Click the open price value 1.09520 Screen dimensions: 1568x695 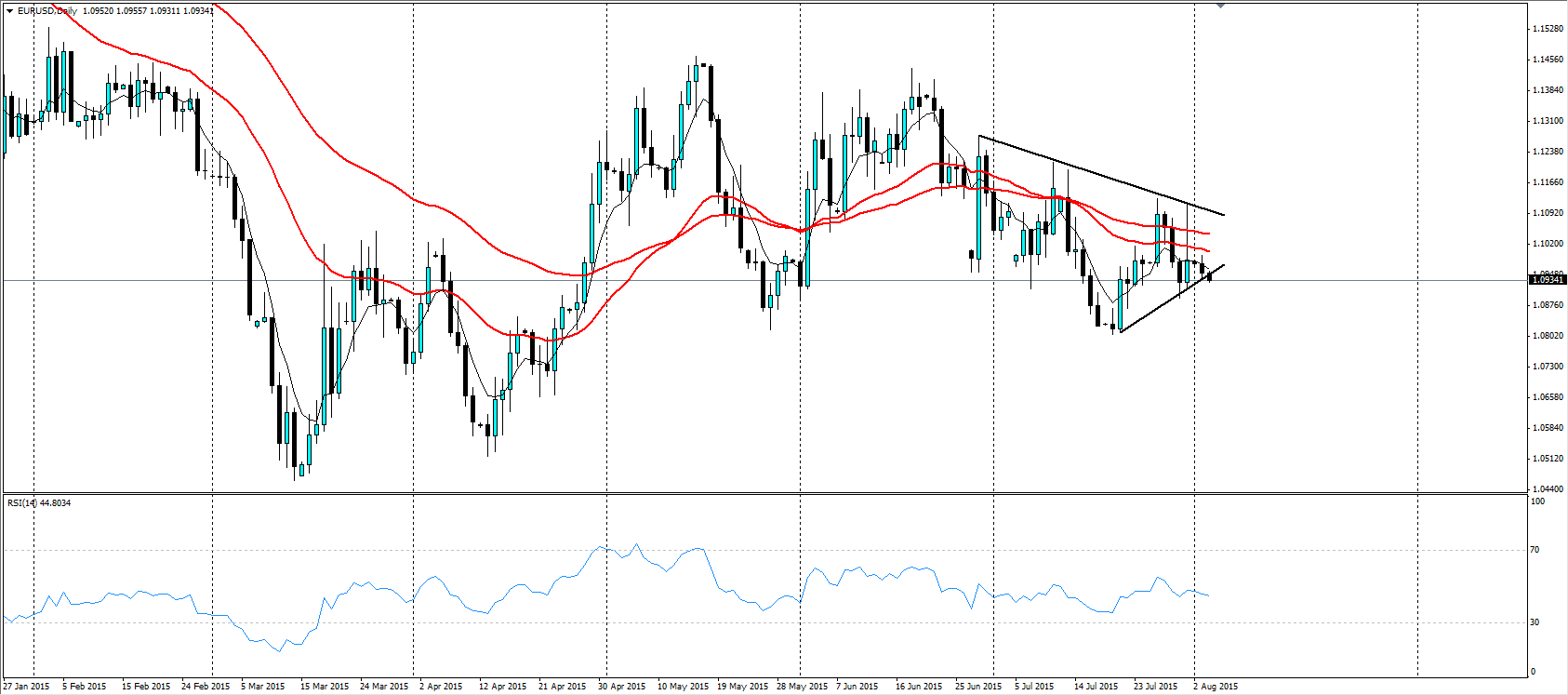pyautogui.click(x=99, y=11)
